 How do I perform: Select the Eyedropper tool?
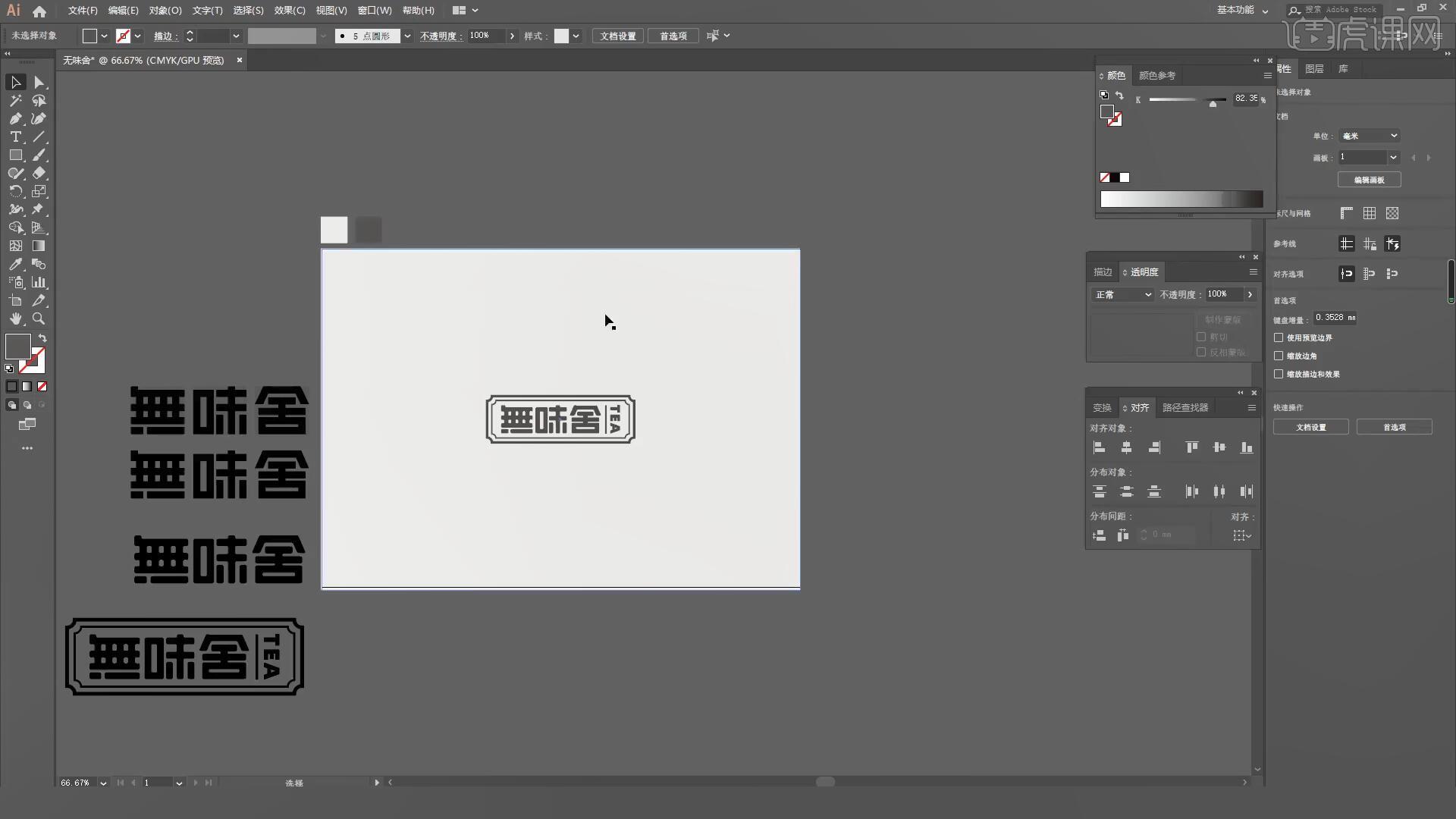coord(15,265)
